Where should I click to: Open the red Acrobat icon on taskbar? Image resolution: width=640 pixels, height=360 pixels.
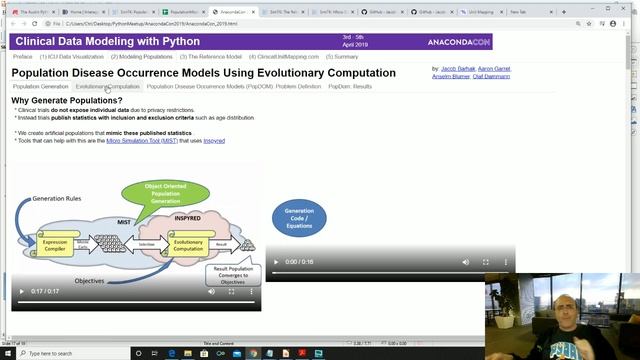(302, 353)
